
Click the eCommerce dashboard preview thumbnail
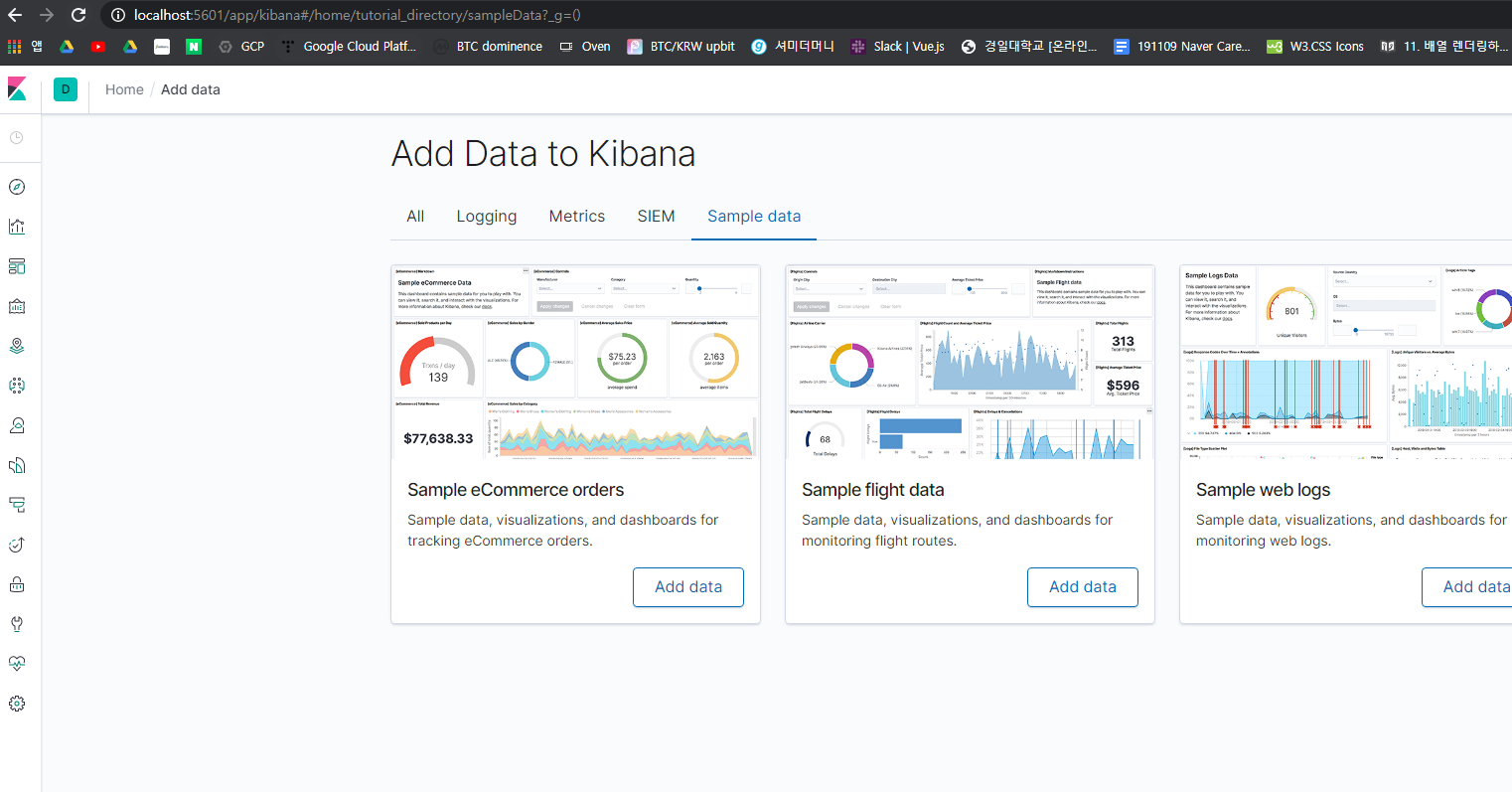click(x=575, y=362)
